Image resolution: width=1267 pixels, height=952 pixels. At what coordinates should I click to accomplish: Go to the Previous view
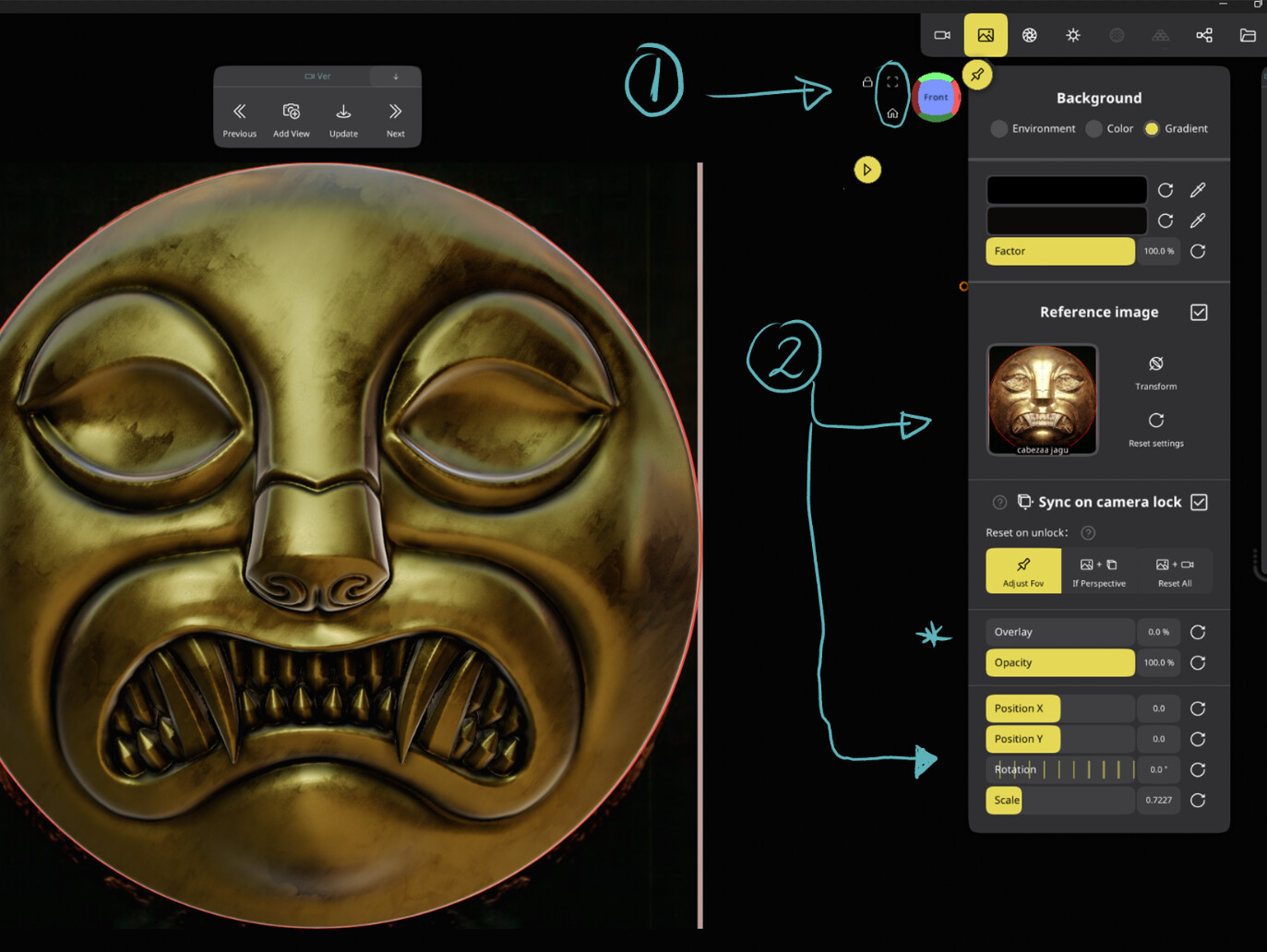coord(240,120)
